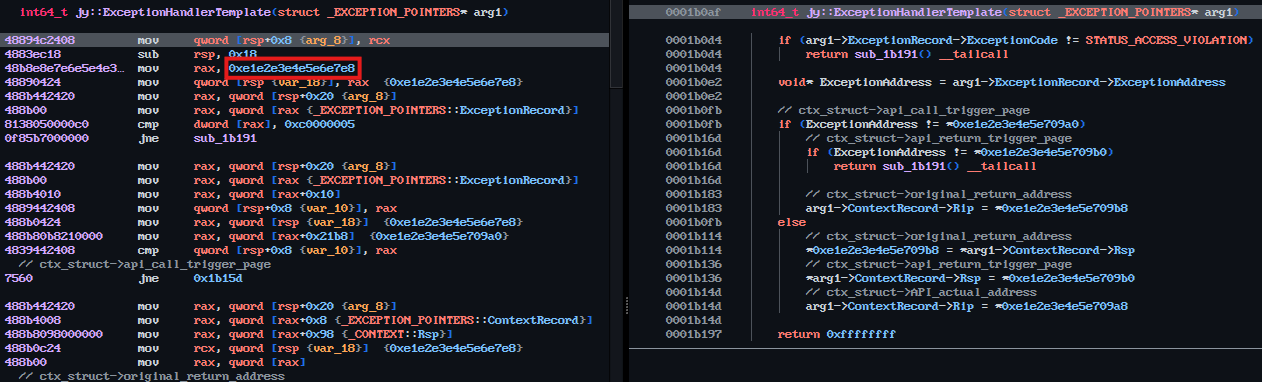Screen dimensions: 1262x382
Task: Click the void* ExceptionAddress declaration line
Action: 1001,82
